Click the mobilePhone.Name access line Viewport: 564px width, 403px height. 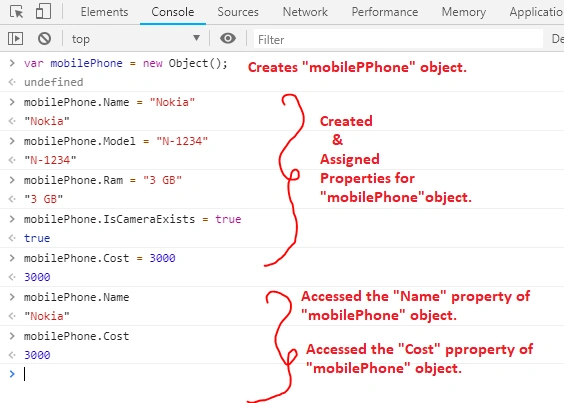coord(76,297)
